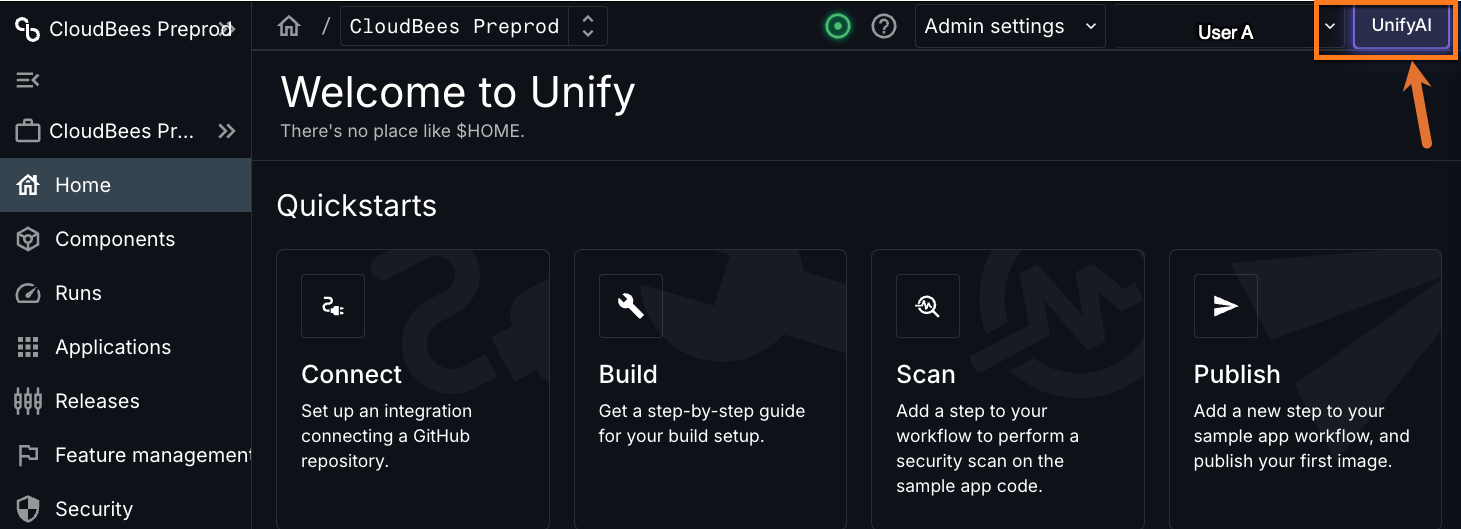Go to Releases in the sidebar

125,401
